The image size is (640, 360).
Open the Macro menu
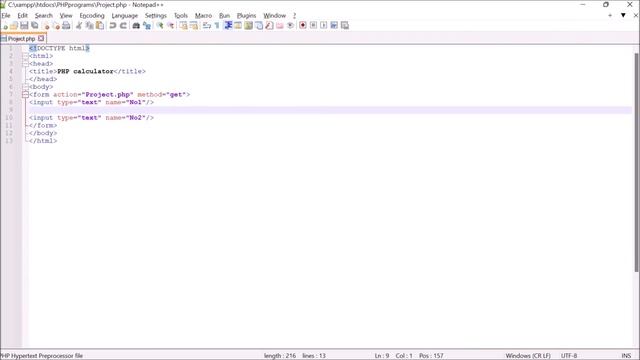(203, 16)
